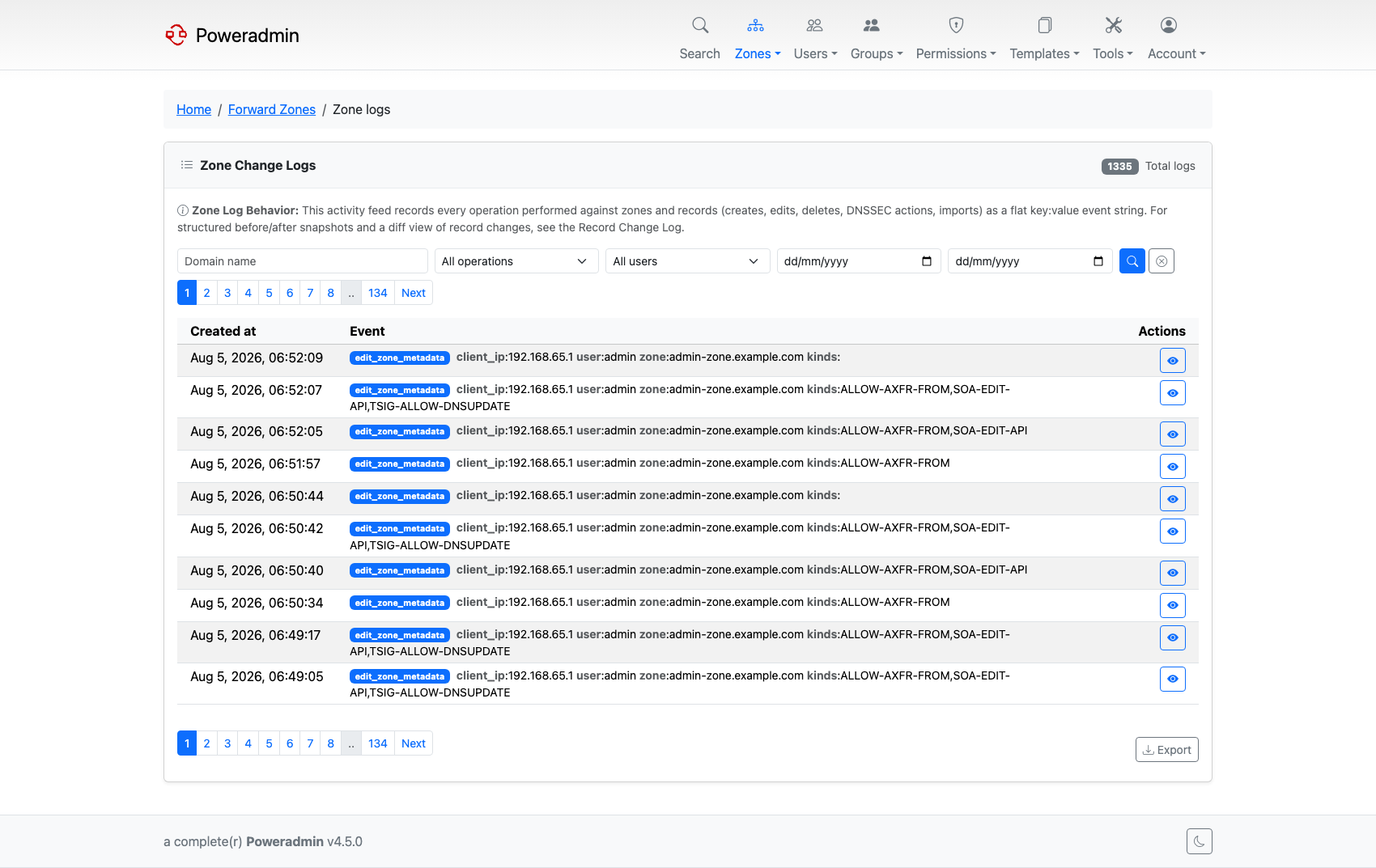
Task: Click the info icon beside Zone Log Behavior
Action: [x=183, y=210]
